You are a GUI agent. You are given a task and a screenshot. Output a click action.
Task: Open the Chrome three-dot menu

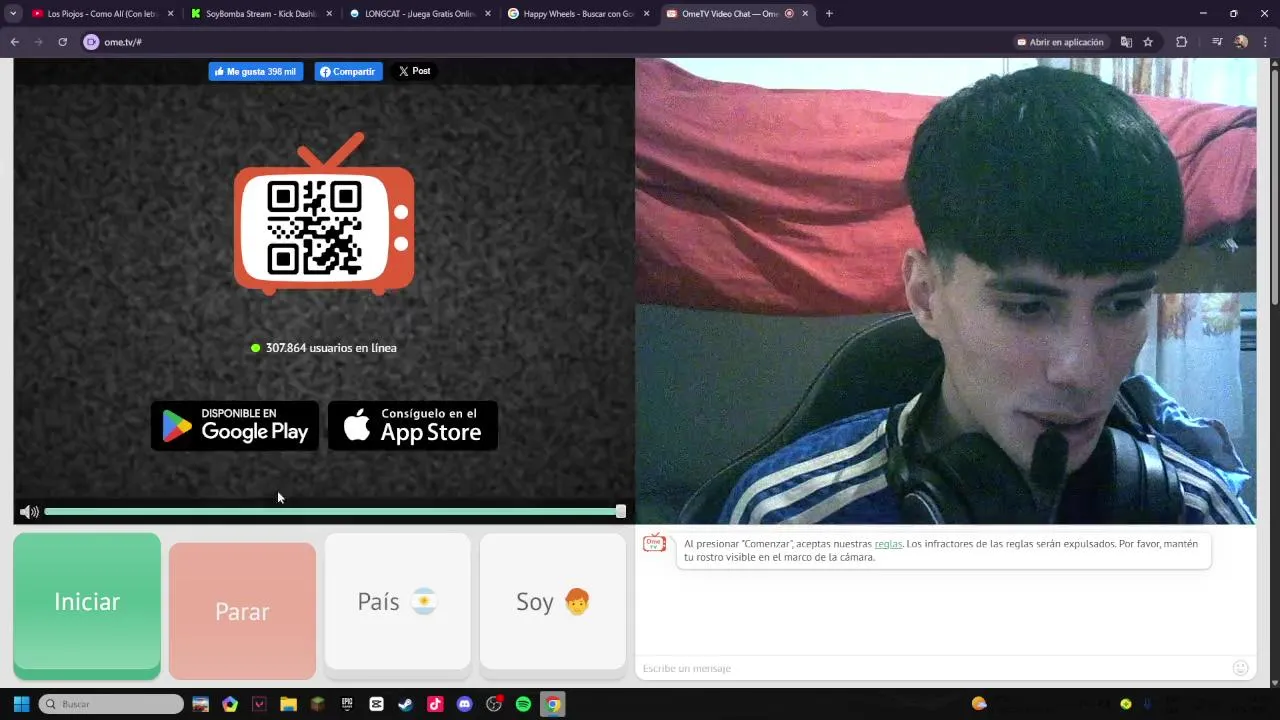coord(1266,42)
